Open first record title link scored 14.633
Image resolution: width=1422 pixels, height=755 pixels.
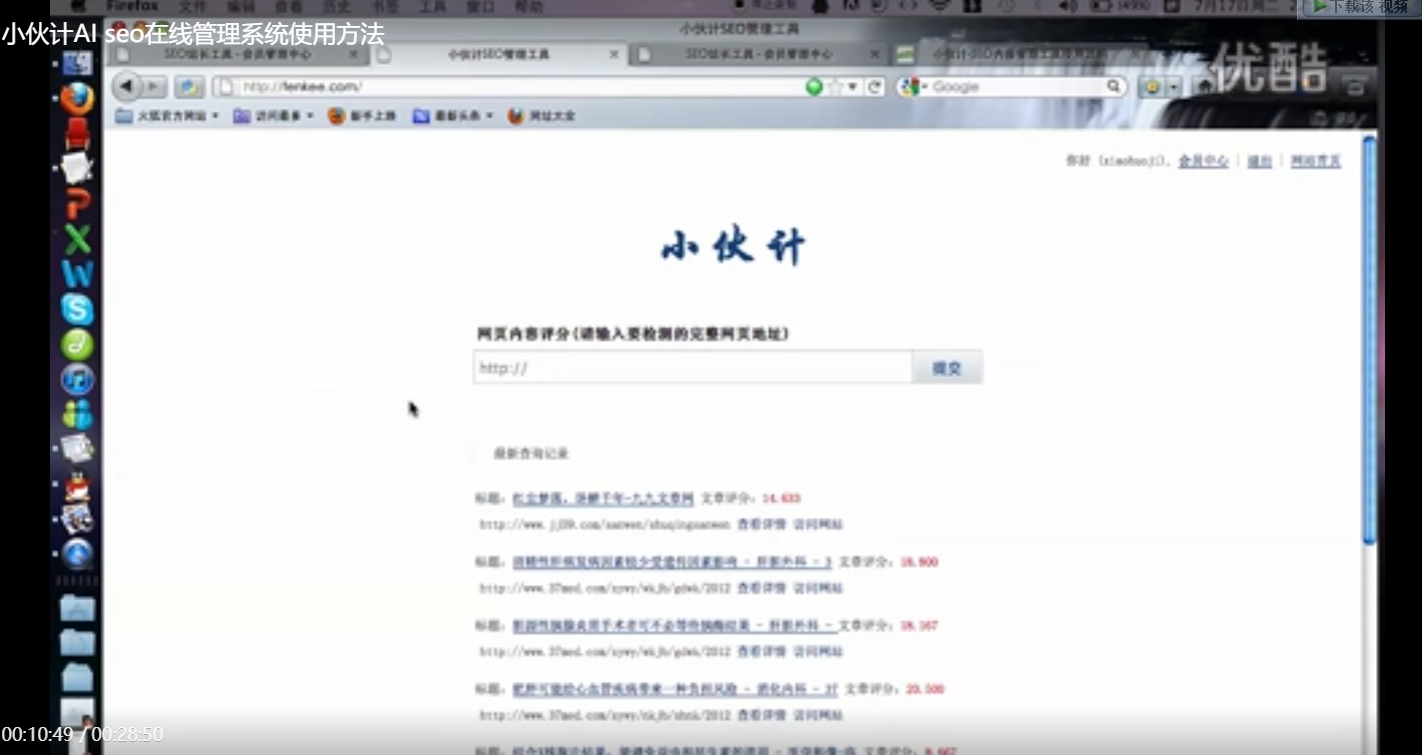pyautogui.click(x=603, y=498)
